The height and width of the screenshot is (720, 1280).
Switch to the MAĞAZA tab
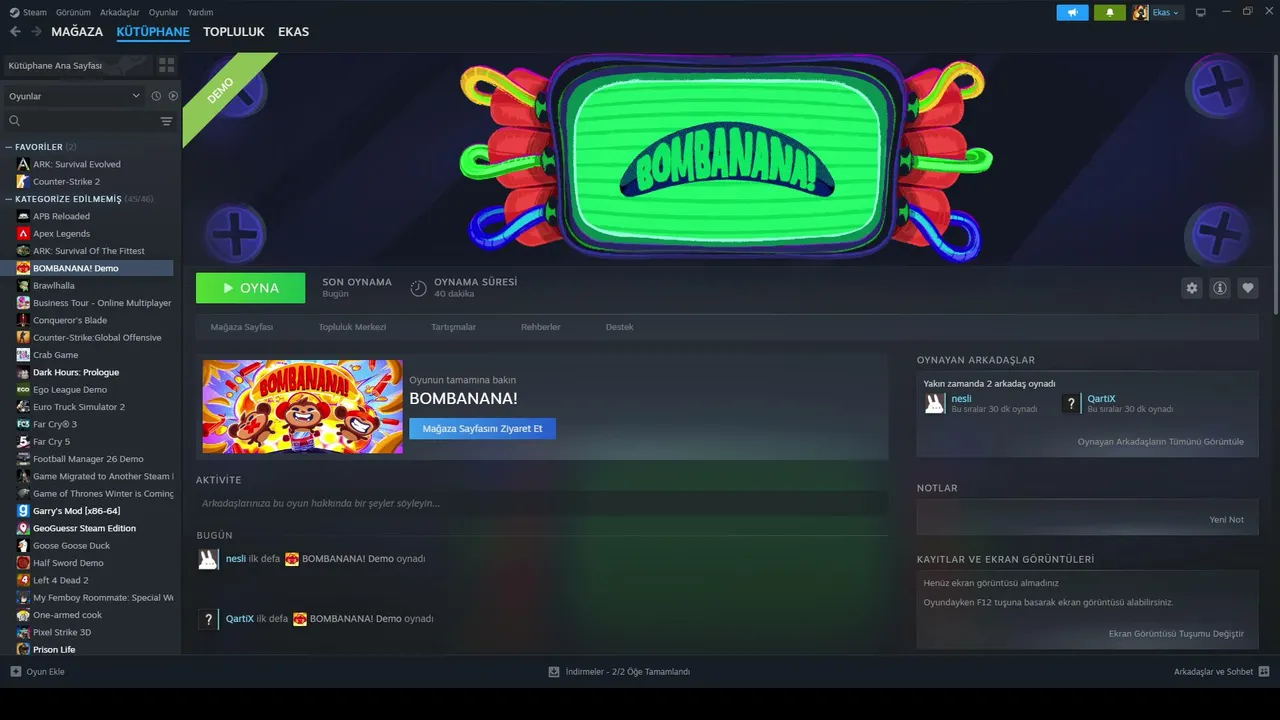click(77, 32)
